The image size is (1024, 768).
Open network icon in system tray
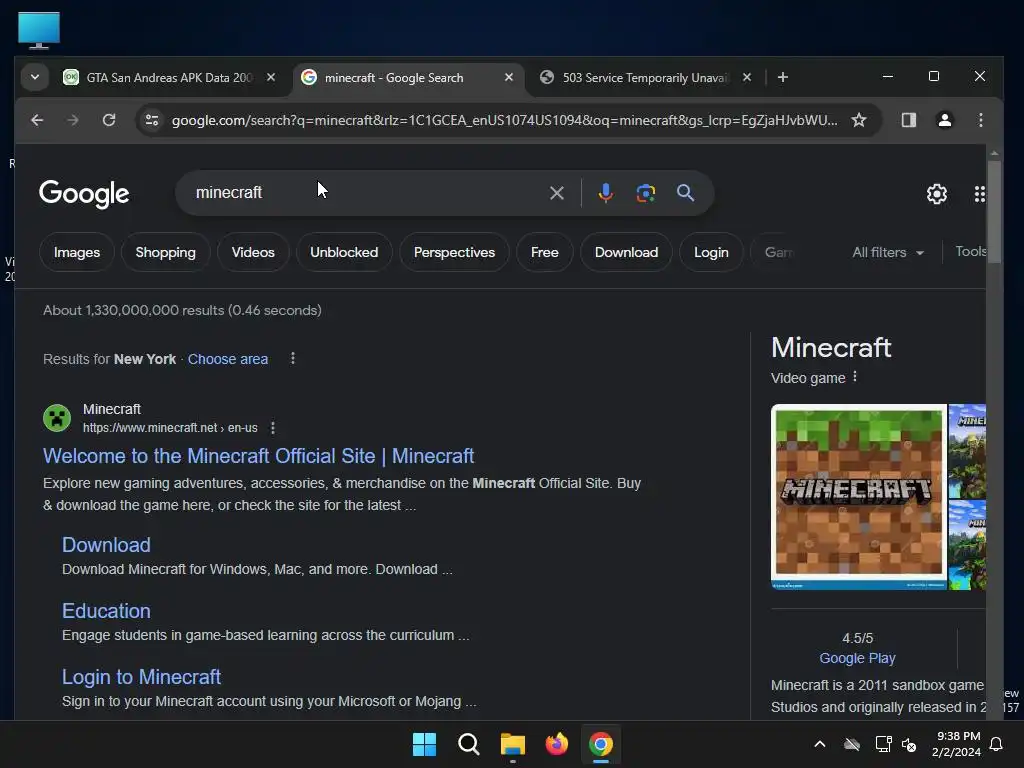point(883,744)
